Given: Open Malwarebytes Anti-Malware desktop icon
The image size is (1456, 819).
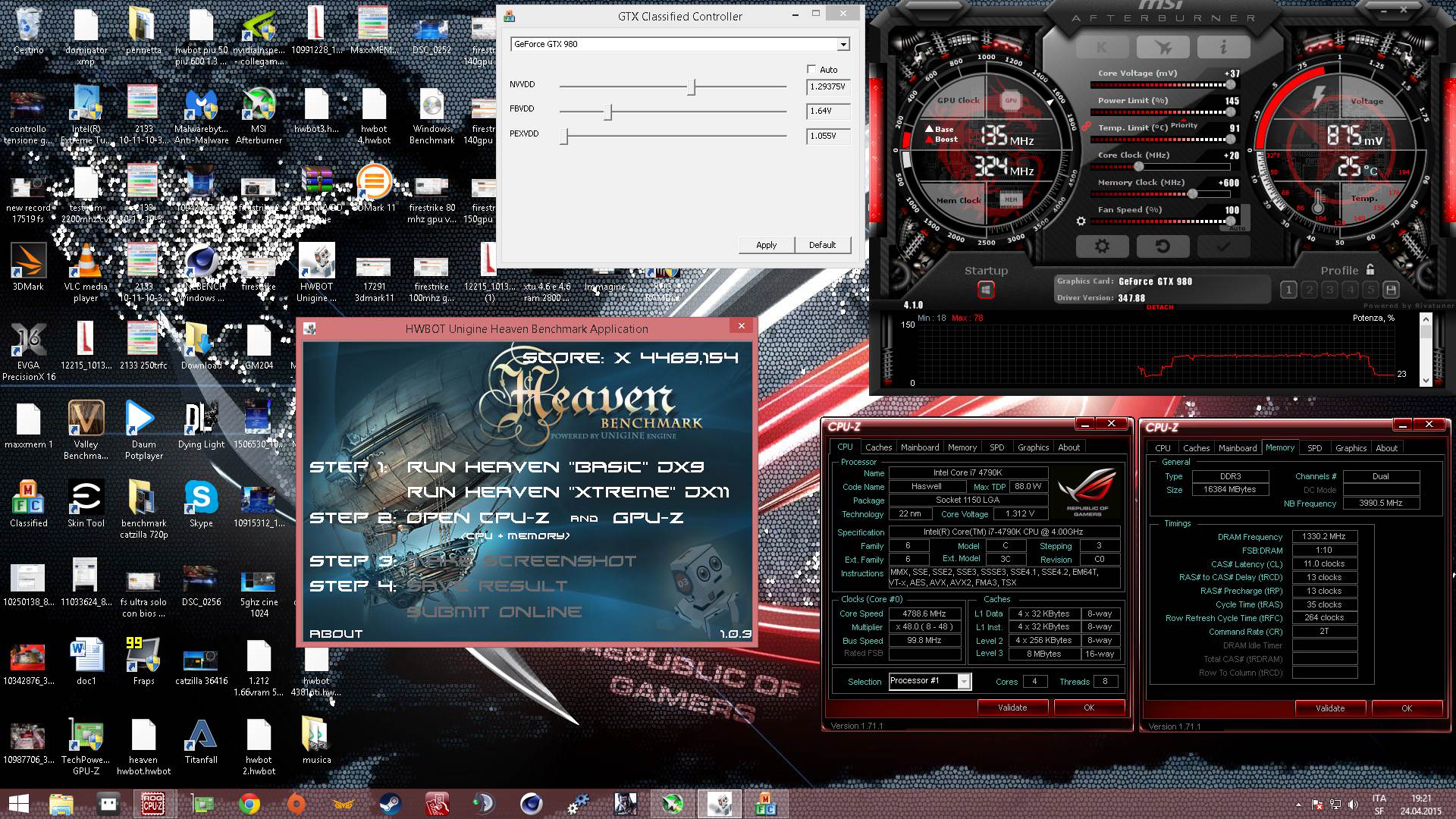Looking at the screenshot, I should click(x=201, y=115).
